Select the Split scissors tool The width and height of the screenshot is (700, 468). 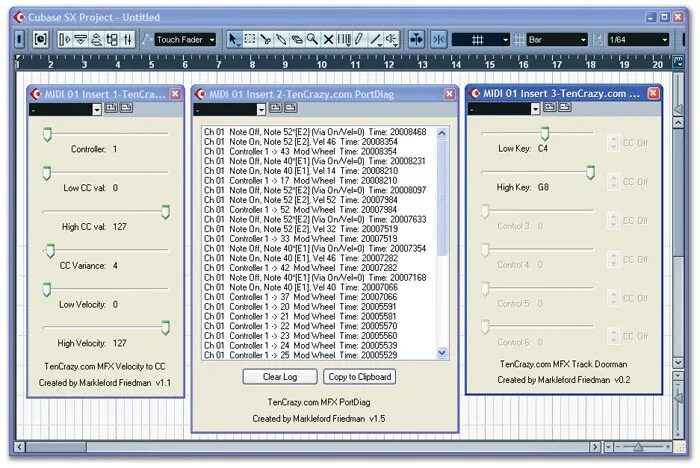[x=266, y=40]
